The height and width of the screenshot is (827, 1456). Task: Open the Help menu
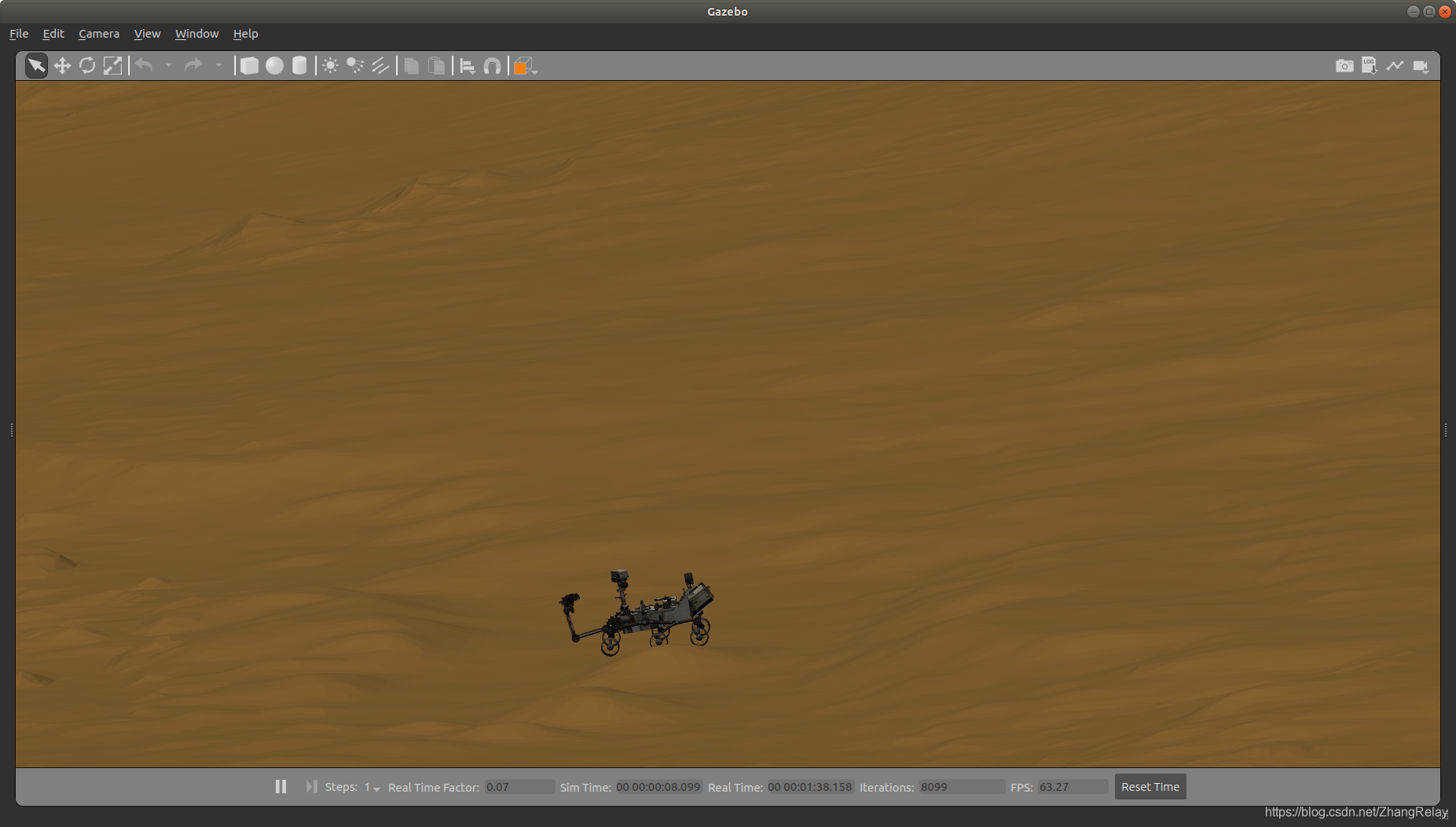click(245, 34)
